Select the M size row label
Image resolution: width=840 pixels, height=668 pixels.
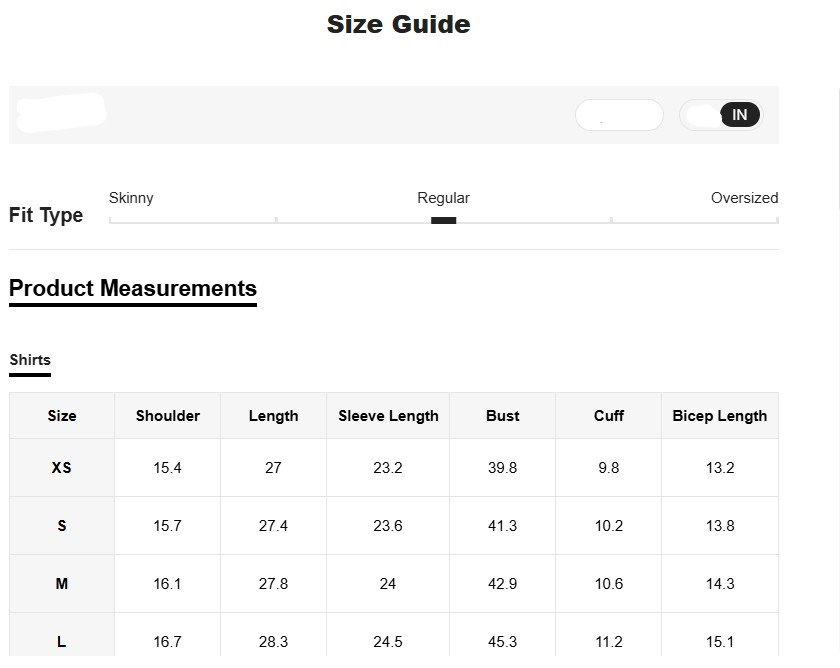coord(62,584)
